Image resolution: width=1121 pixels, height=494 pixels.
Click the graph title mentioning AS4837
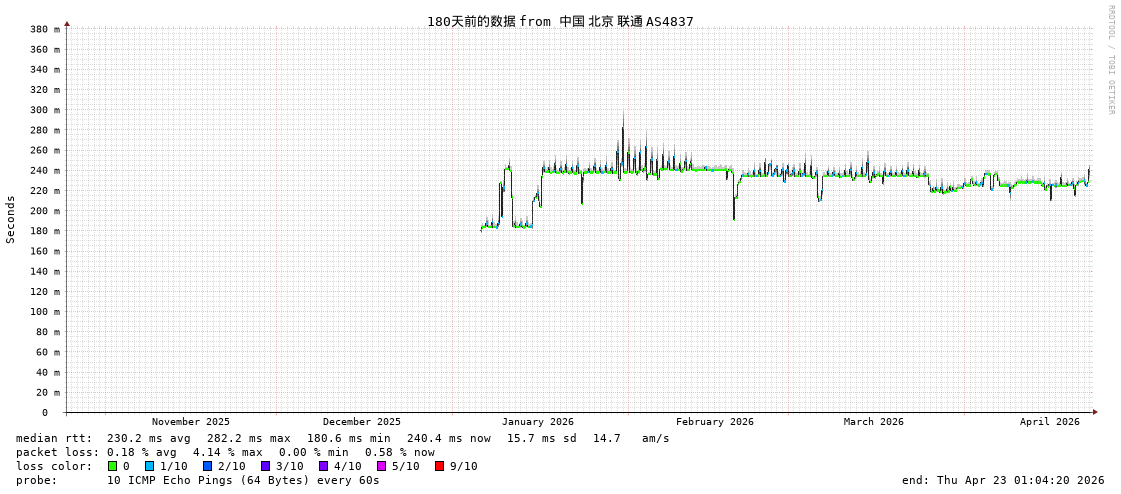click(x=560, y=21)
